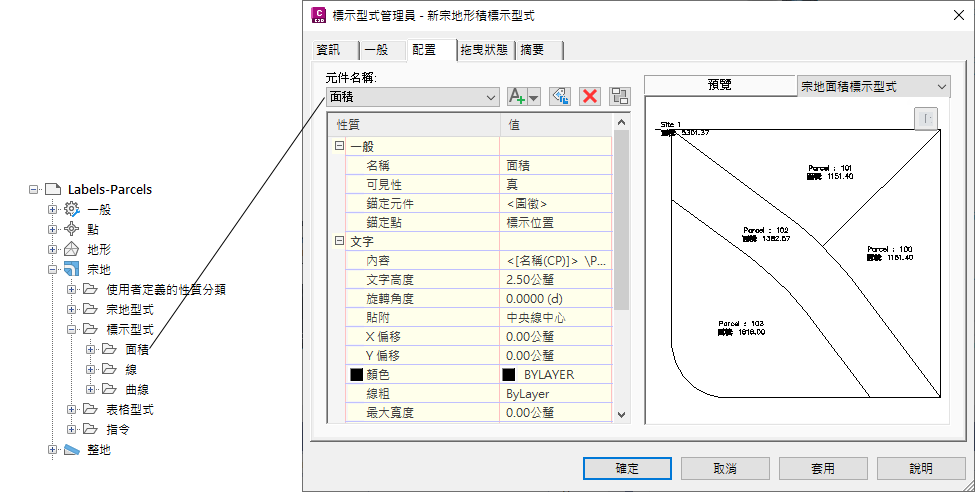Open help with 說明 button
Screen dimensions: 975x492
tap(921, 468)
